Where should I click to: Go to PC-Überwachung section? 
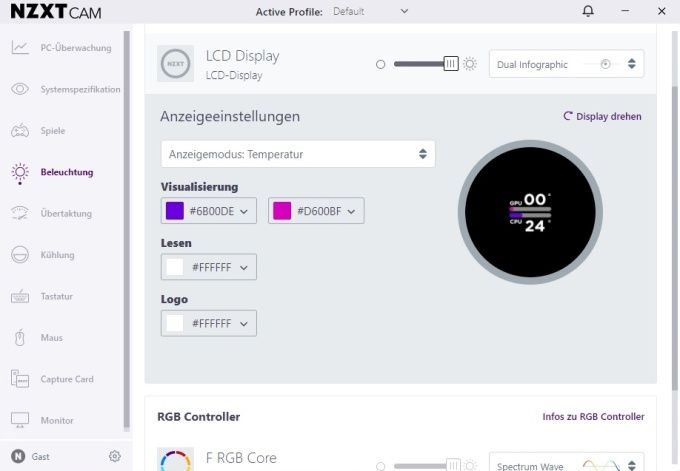(76, 48)
